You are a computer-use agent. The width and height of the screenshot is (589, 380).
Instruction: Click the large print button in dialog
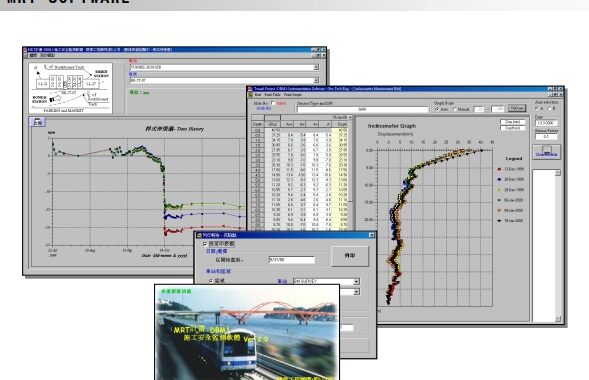pyautogui.click(x=350, y=256)
